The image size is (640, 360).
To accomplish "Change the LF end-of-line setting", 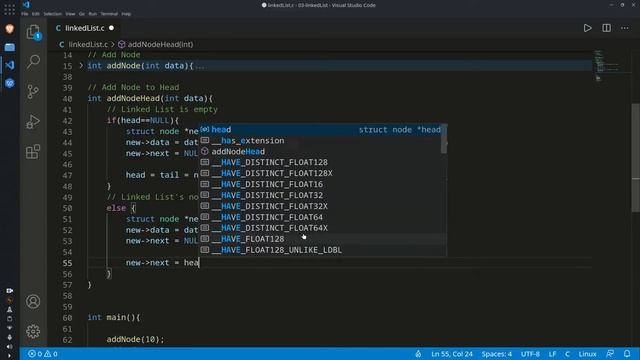I will [x=552, y=354].
